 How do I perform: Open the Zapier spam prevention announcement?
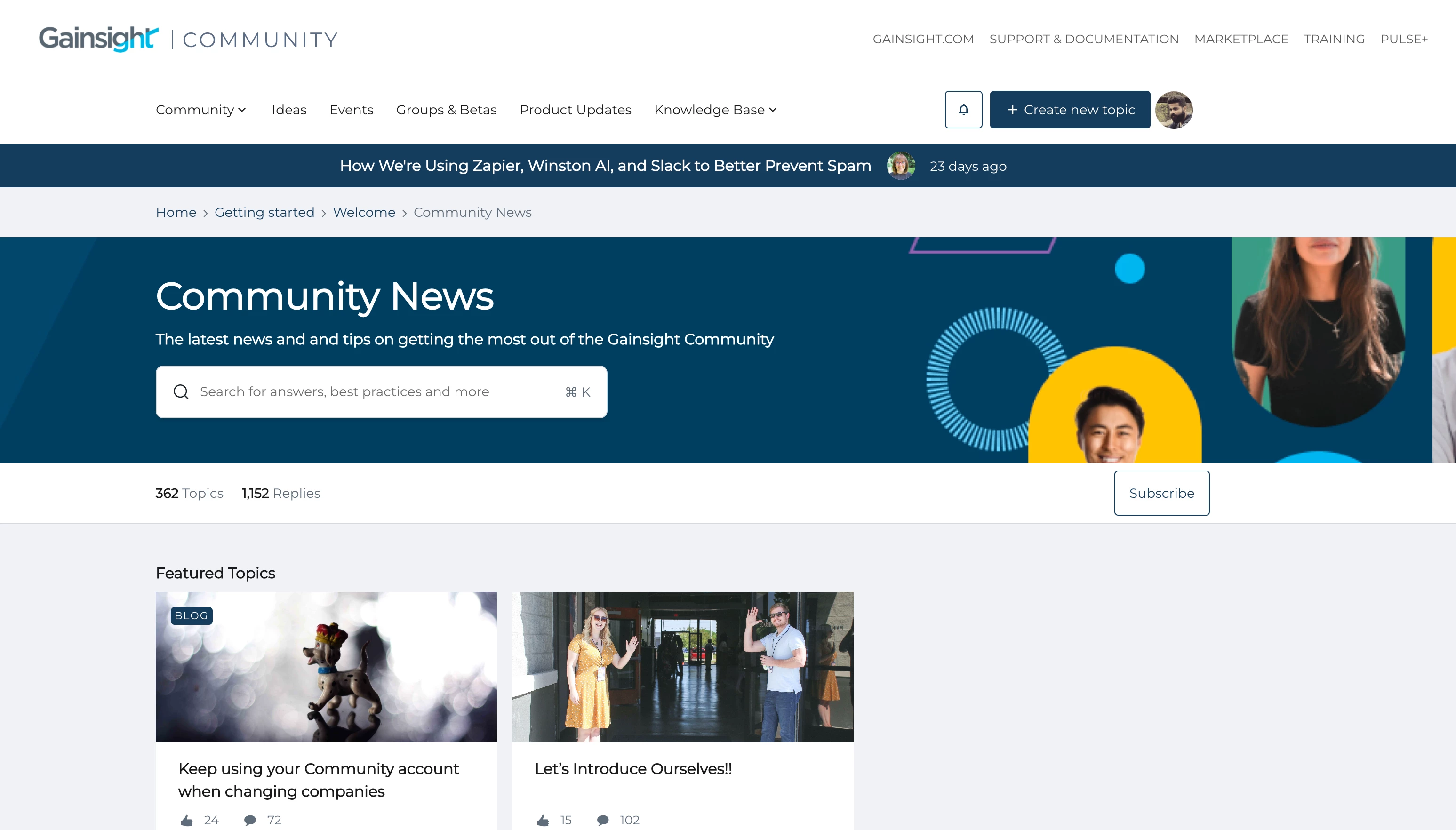pyautogui.click(x=605, y=166)
